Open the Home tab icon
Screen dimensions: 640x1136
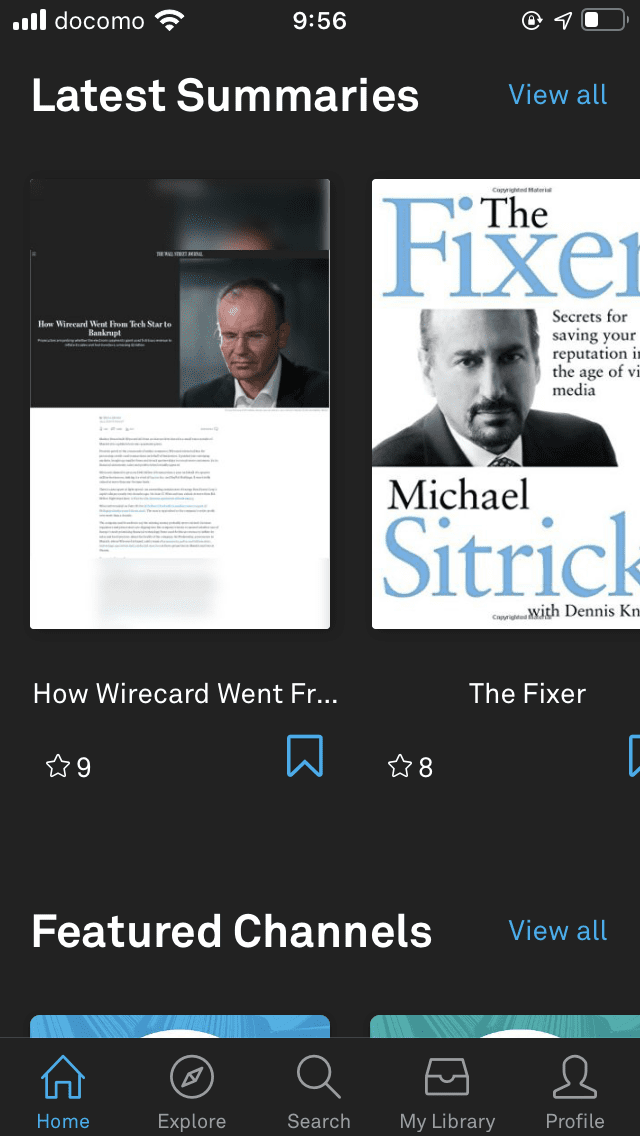point(63,1077)
